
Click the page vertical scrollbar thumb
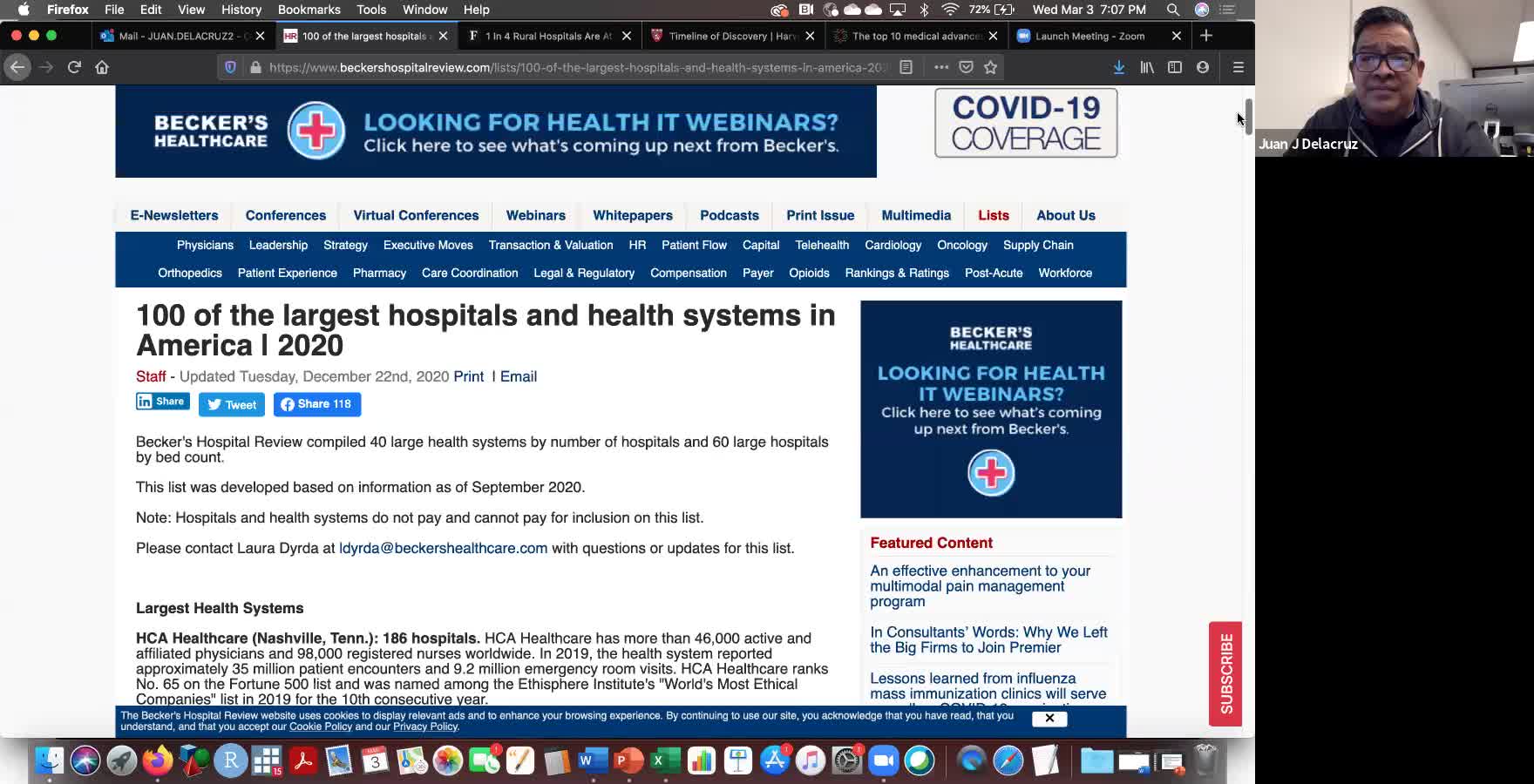tap(1248, 117)
